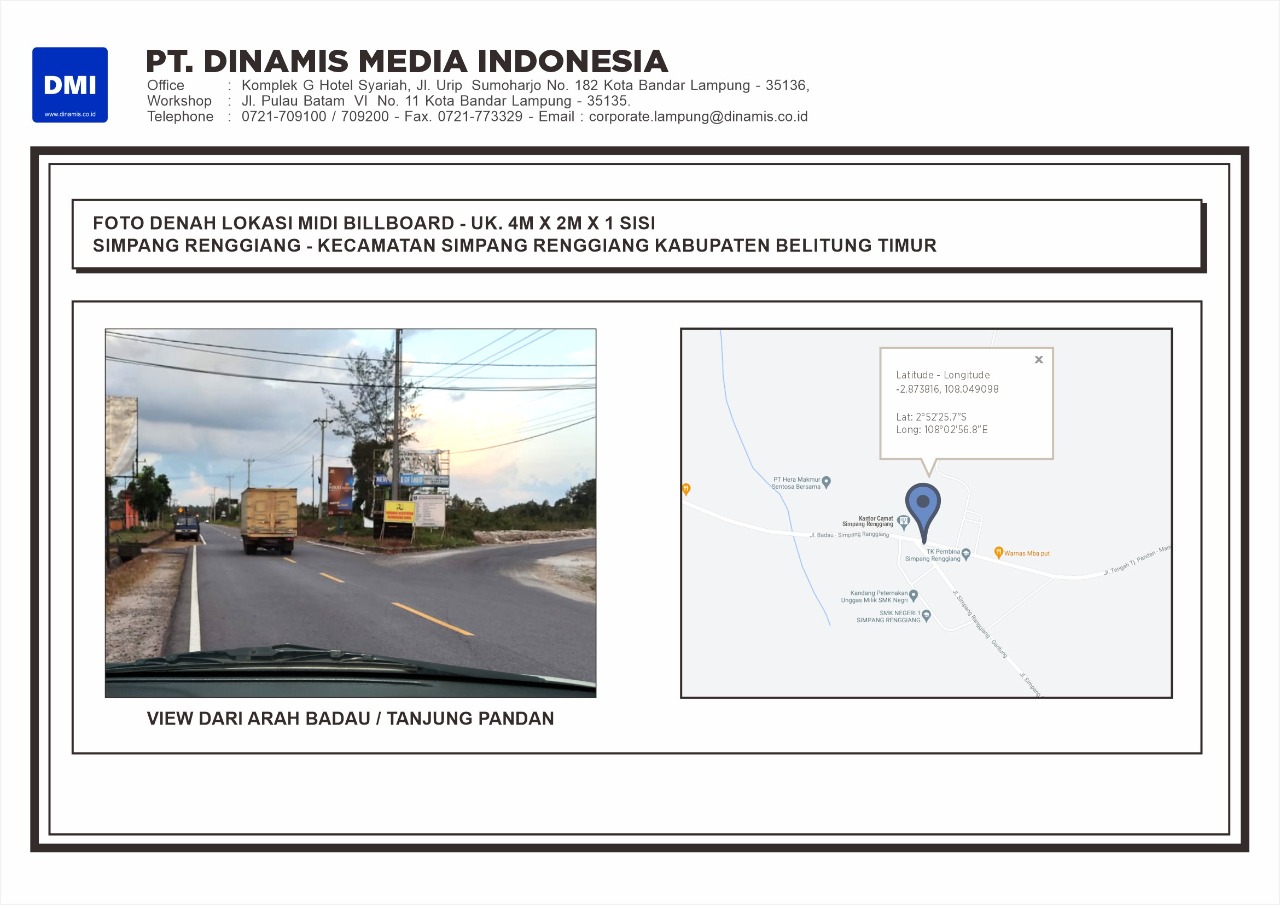The width and height of the screenshot is (1280, 905).
Task: Click the 'Lat: 2°52'25.7"S' line
Action: 934,416
